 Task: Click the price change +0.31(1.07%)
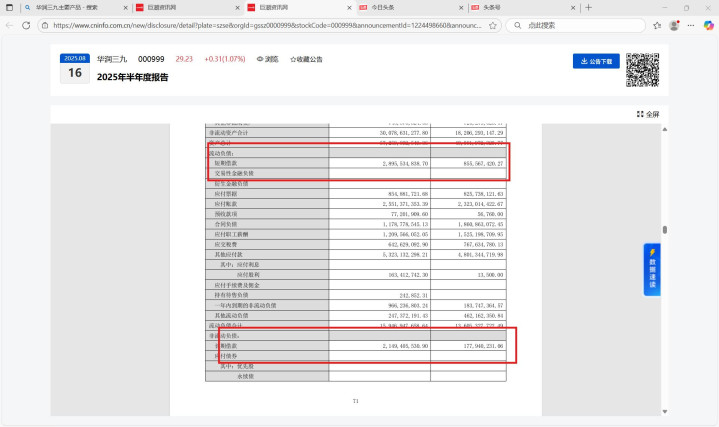pyautogui.click(x=225, y=59)
